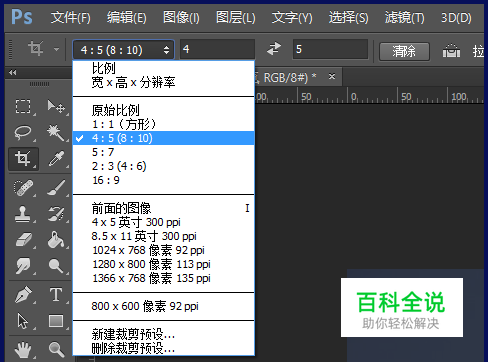Open crop tool preset picker arrow
This screenshot has width=488, height=362.
(x=56, y=49)
